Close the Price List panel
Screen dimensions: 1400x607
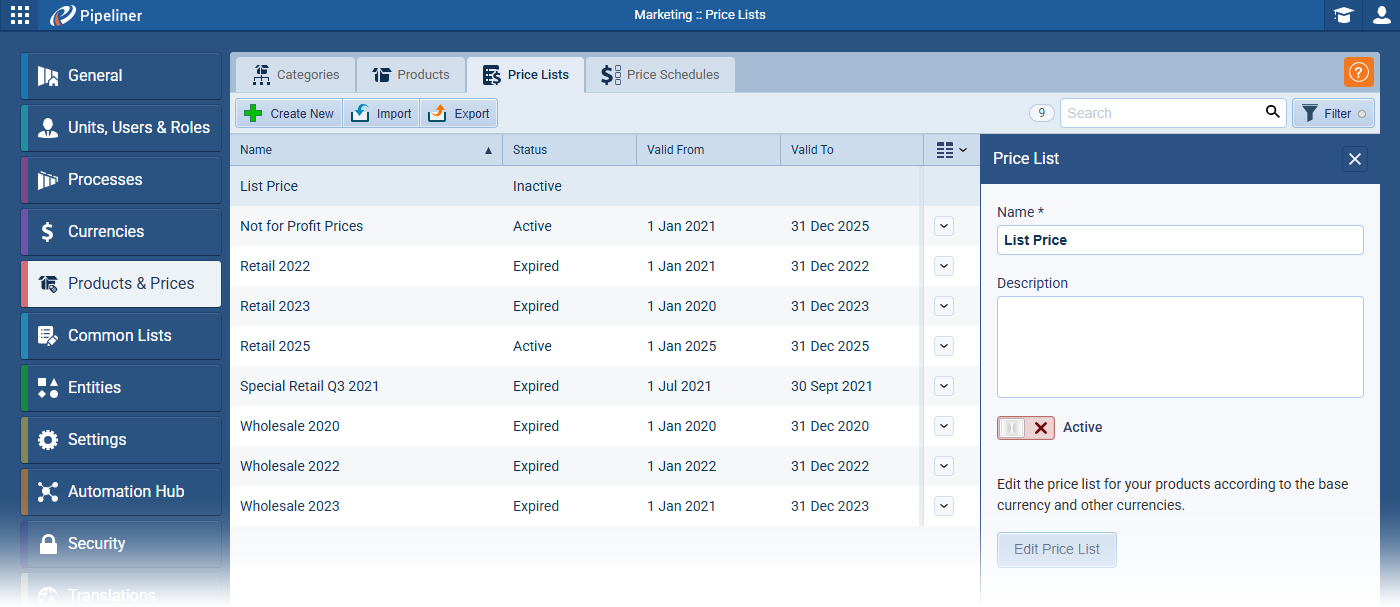pos(1354,159)
